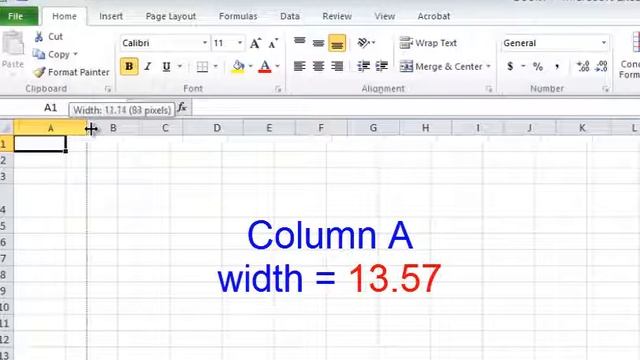Align text left
The image size is (640, 360).
300,66
